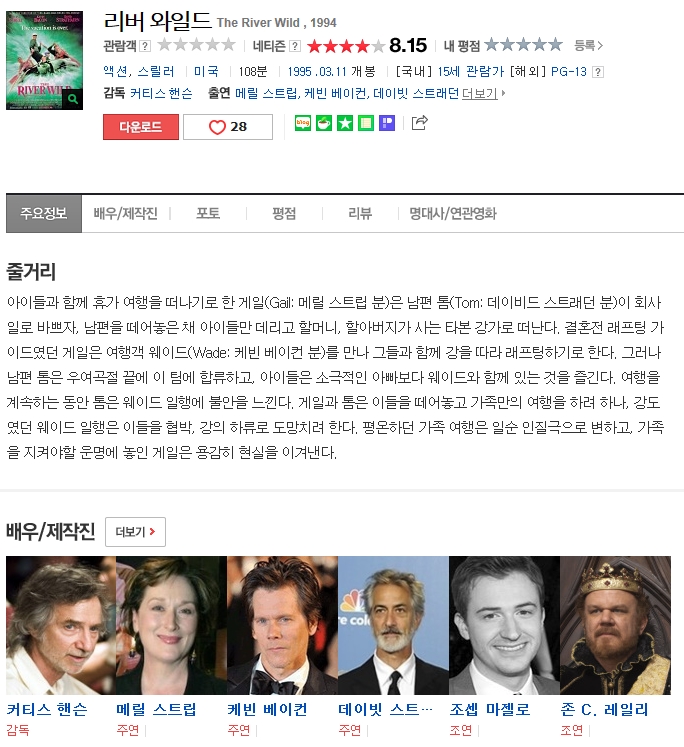
Task: Click 케빈 베이컨 cast photo thumbnail
Action: 282,625
